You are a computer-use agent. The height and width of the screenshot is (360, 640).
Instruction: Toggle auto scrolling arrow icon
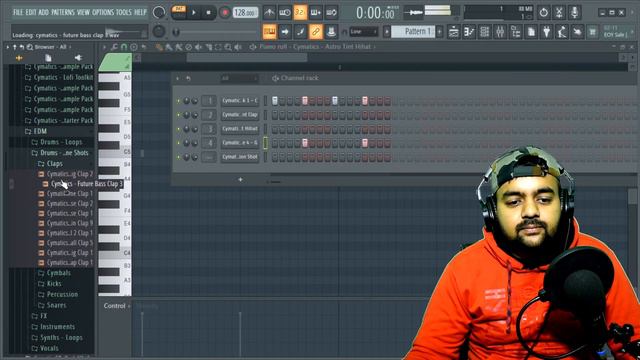click(x=285, y=31)
